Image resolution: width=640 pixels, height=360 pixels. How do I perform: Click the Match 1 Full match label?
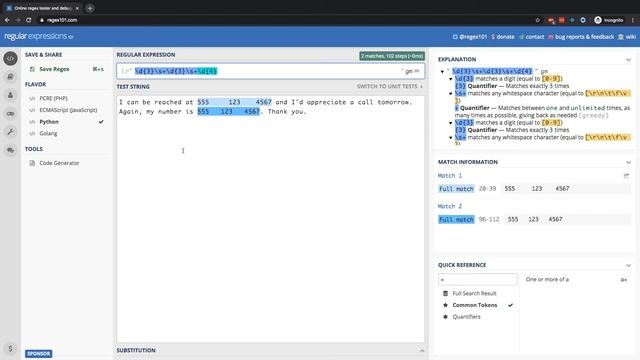[x=456, y=189]
